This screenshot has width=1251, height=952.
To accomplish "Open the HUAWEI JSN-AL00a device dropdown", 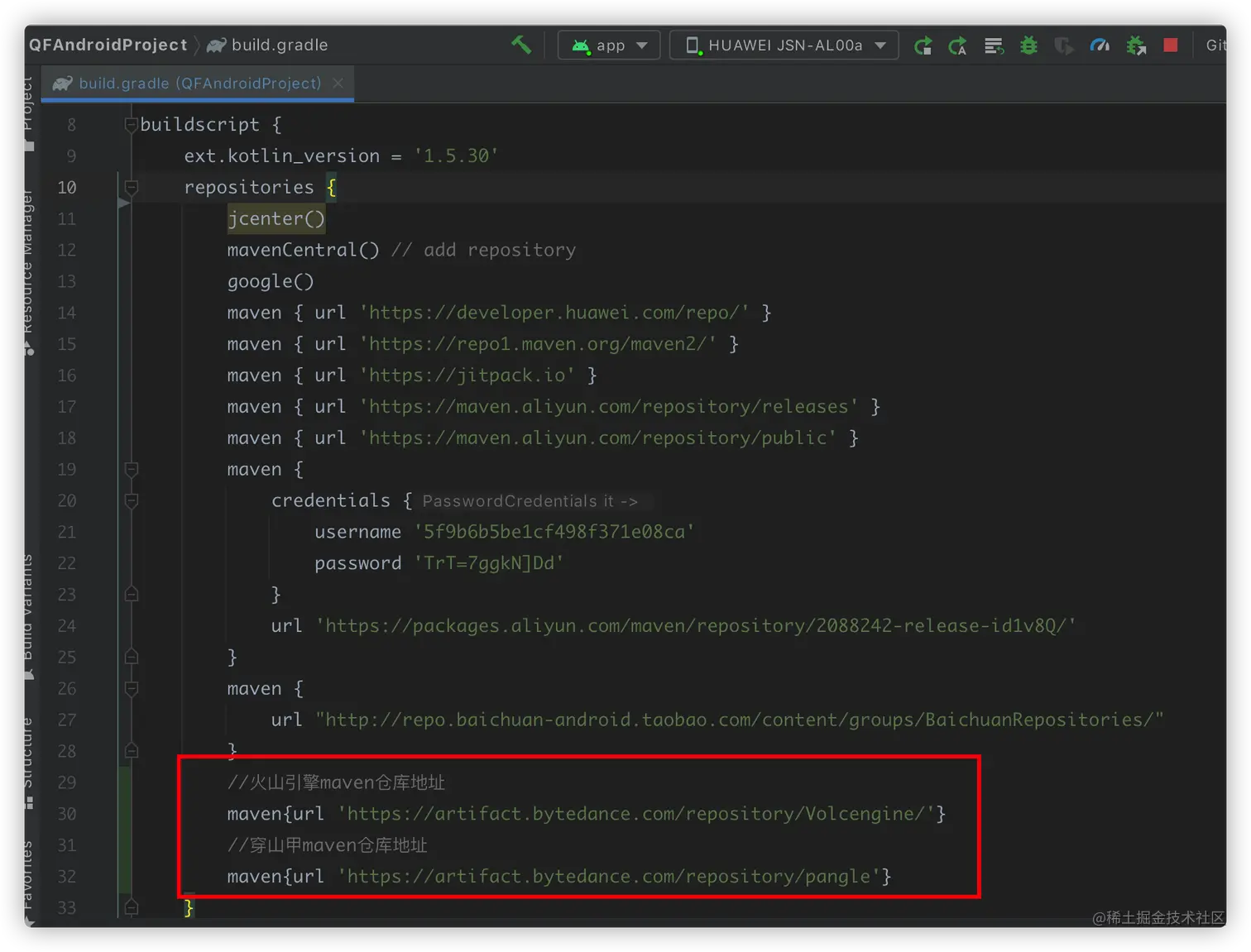I will tap(784, 45).
